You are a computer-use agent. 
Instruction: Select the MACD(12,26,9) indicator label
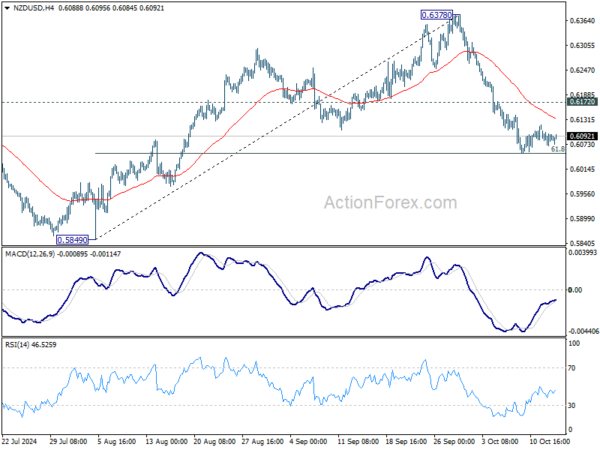tap(30, 254)
